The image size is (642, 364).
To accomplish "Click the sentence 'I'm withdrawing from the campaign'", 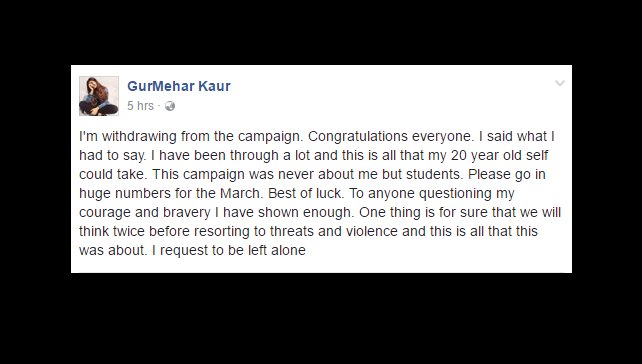I will 189,136.
